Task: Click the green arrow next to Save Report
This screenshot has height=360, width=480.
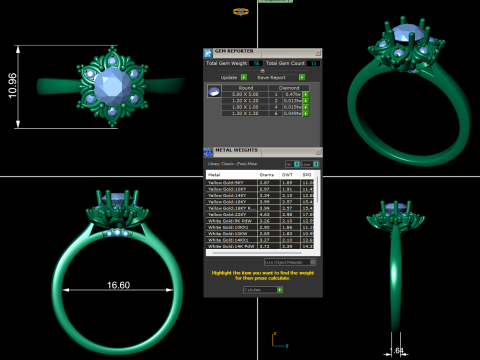Action: pos(302,77)
